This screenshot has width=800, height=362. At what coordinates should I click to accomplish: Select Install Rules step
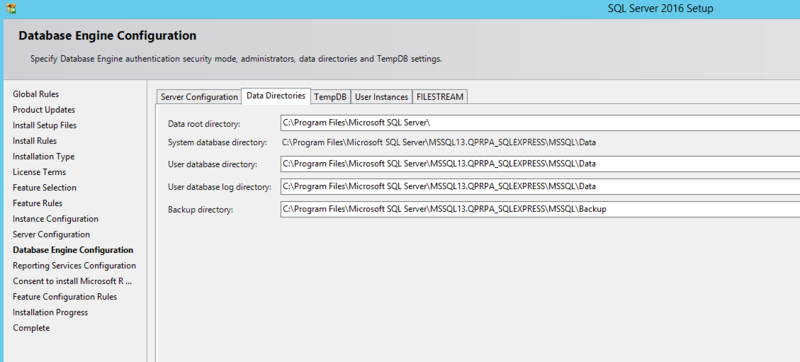coord(35,141)
